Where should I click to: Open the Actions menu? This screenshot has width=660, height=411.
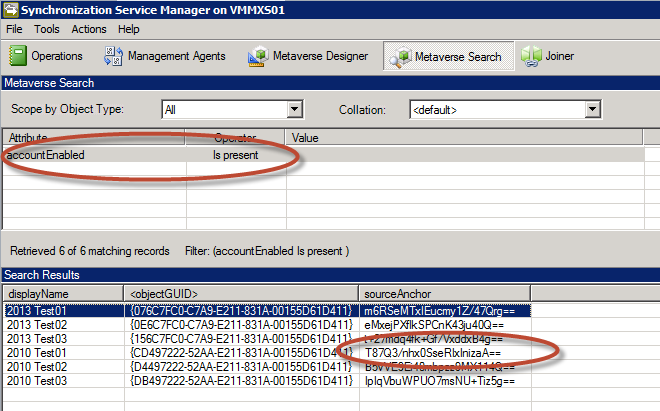click(x=89, y=30)
